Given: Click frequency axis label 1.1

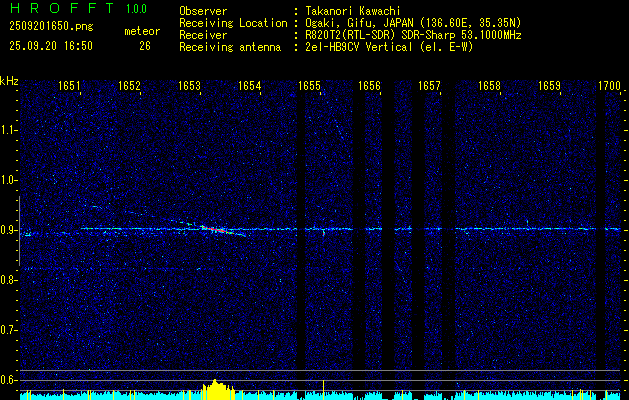Looking at the screenshot, I should [8, 130].
